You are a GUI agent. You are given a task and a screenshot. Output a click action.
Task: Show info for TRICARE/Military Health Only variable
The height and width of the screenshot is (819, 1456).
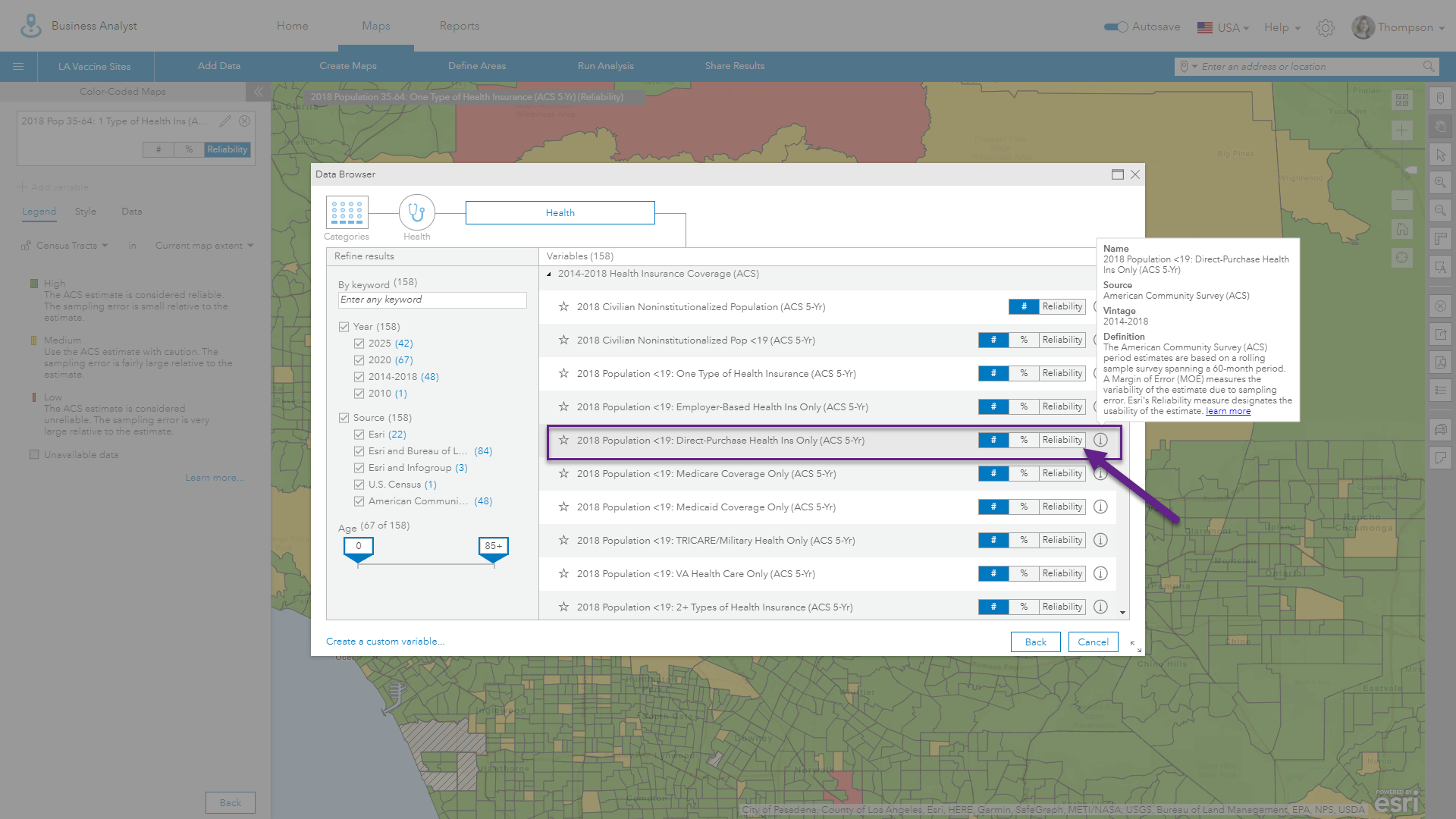pos(1100,540)
